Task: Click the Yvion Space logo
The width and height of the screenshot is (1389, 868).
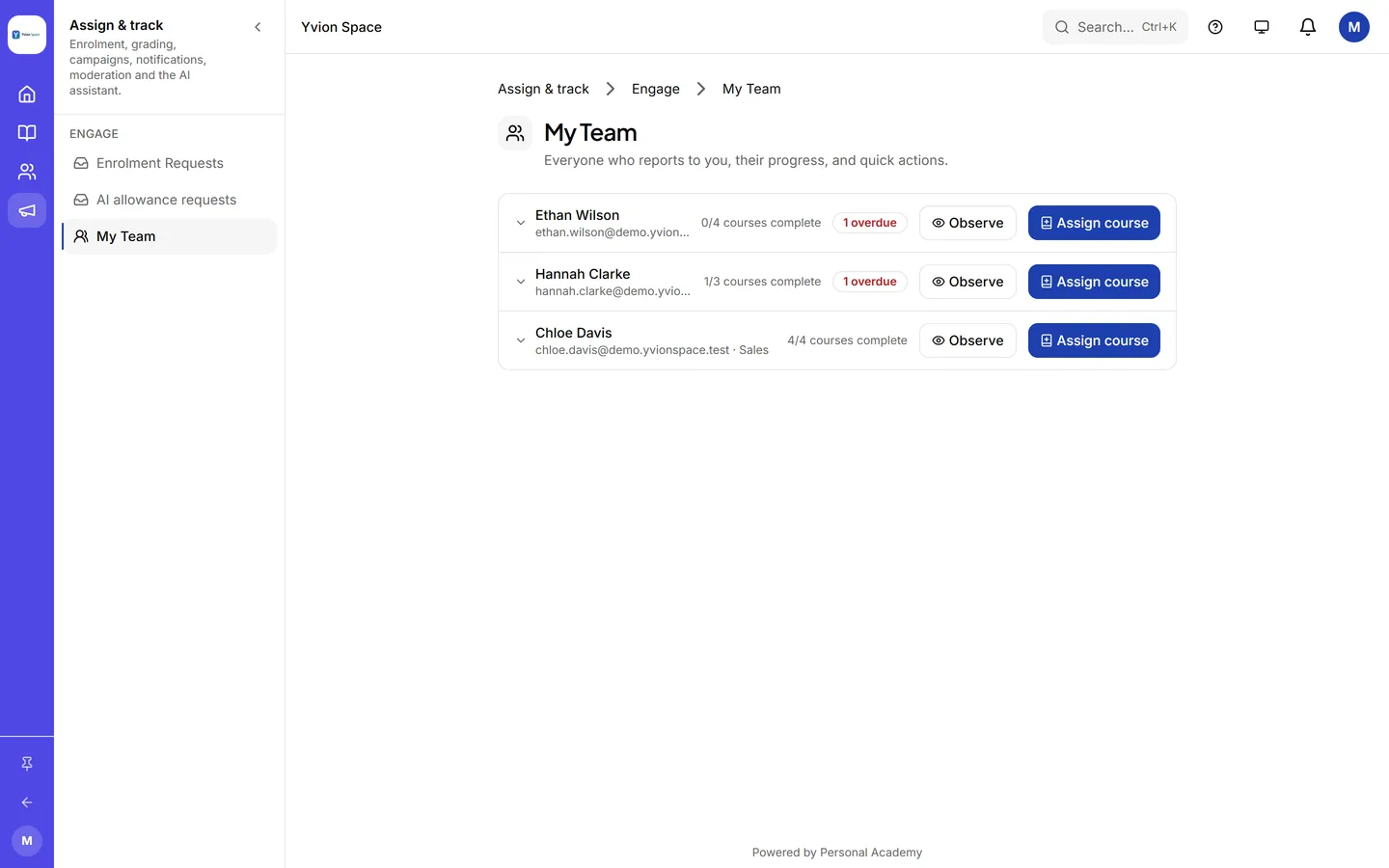Action: click(27, 35)
